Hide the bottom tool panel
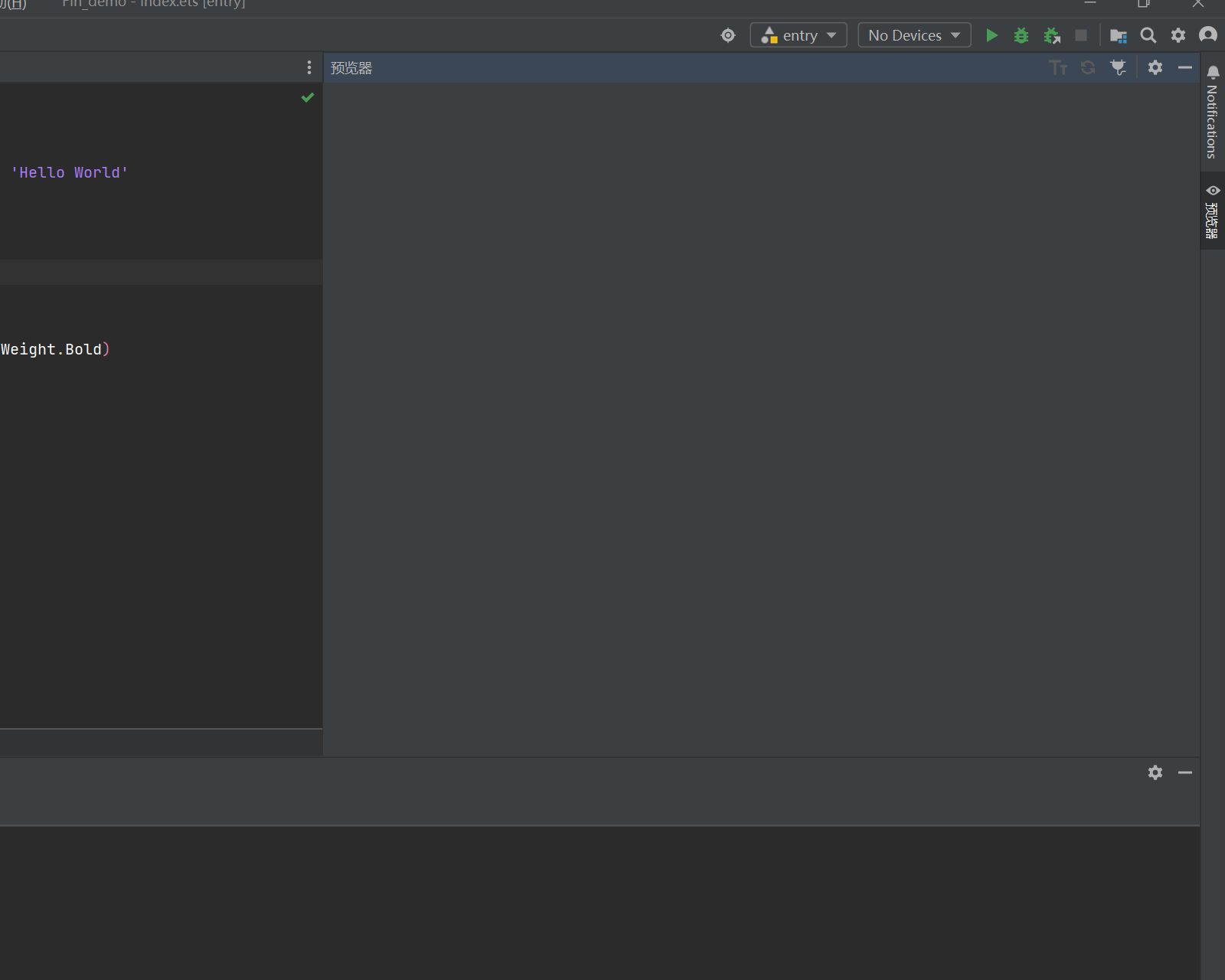This screenshot has height=980, width=1225. pyautogui.click(x=1185, y=773)
